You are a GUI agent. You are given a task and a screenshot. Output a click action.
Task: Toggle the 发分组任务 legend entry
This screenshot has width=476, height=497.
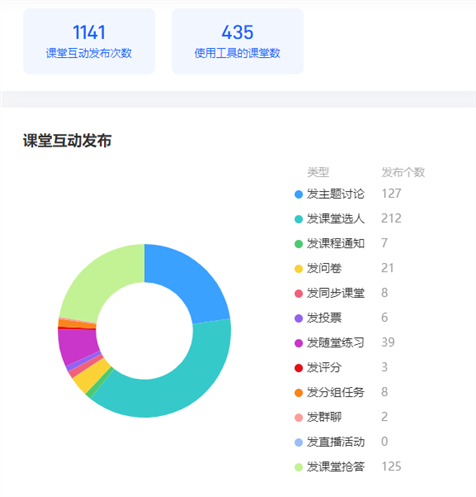point(330,392)
